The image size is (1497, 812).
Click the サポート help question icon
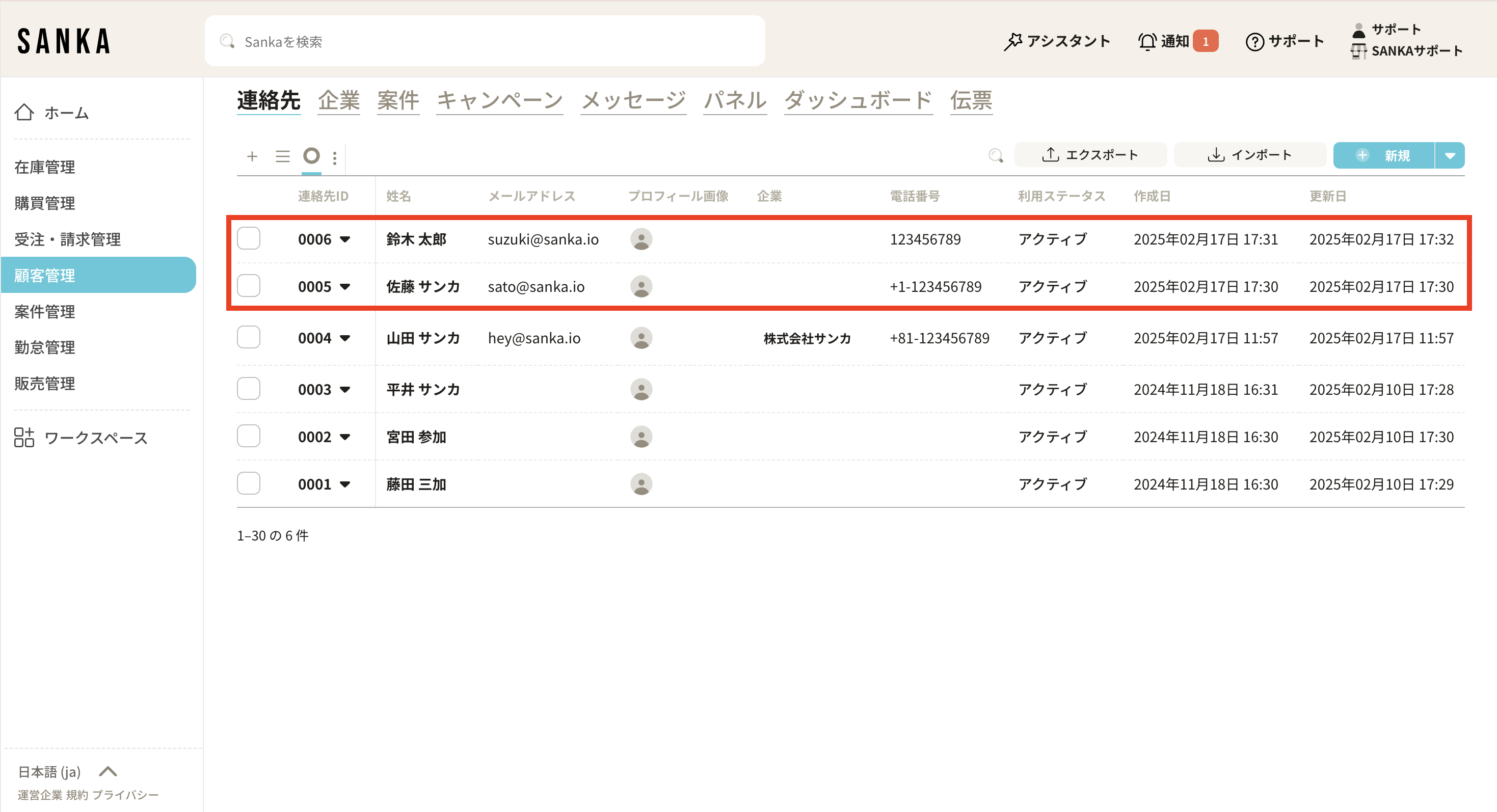(1254, 41)
